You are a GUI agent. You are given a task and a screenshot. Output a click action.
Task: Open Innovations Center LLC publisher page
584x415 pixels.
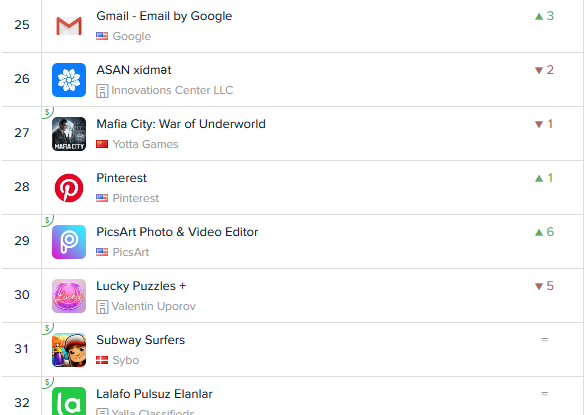(x=172, y=90)
